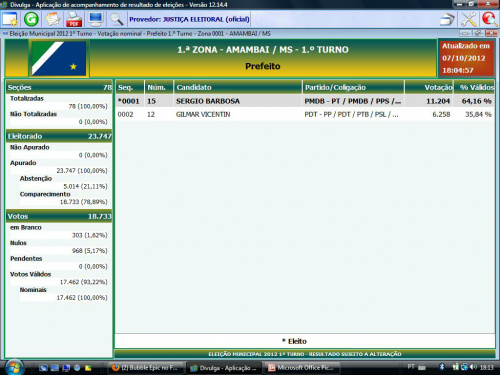Viewport: 500px width, 375px height.
Task: Click the 6.258 vote count
Action: pos(441,114)
